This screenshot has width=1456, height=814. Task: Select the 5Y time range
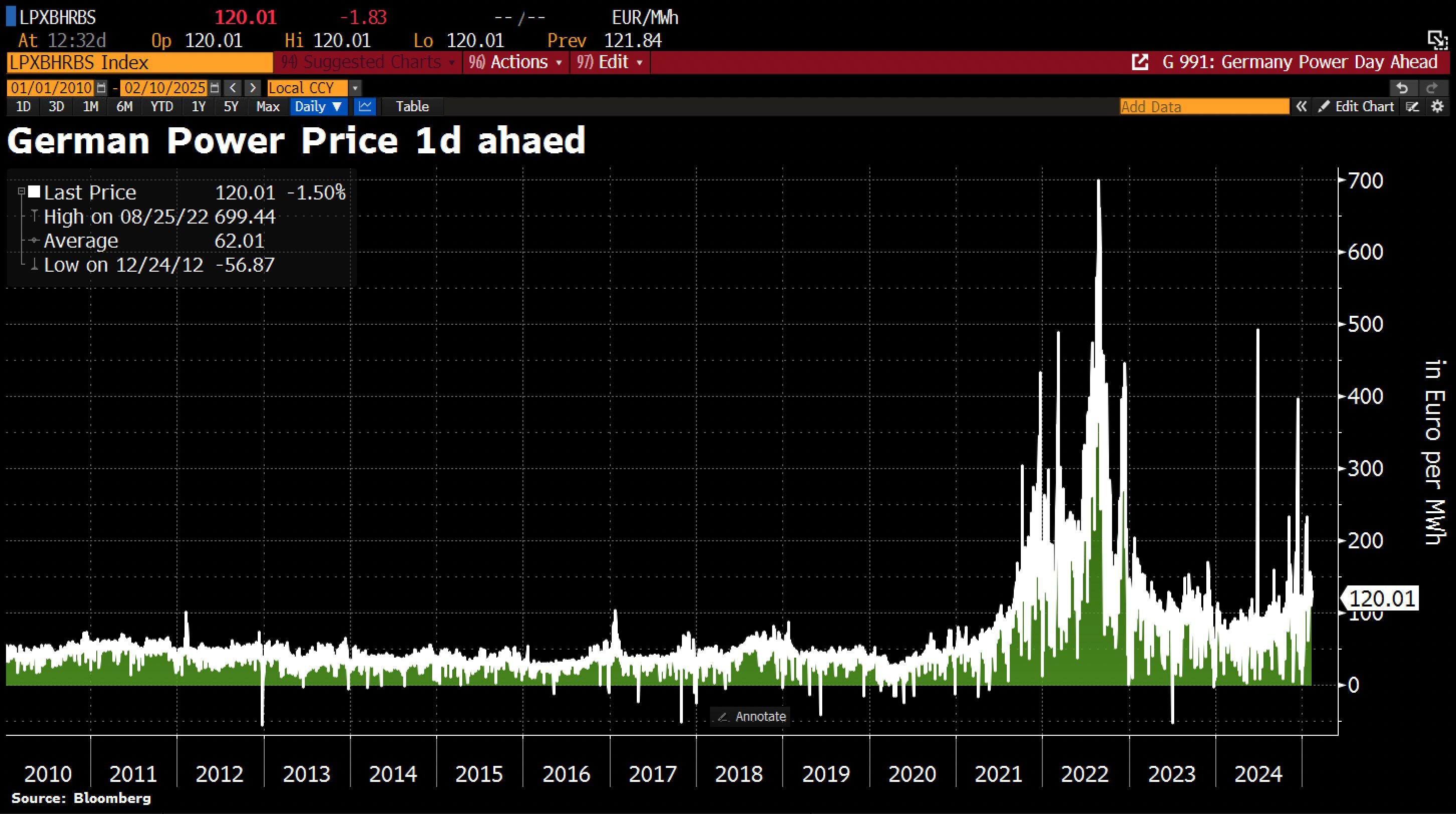pyautogui.click(x=231, y=107)
